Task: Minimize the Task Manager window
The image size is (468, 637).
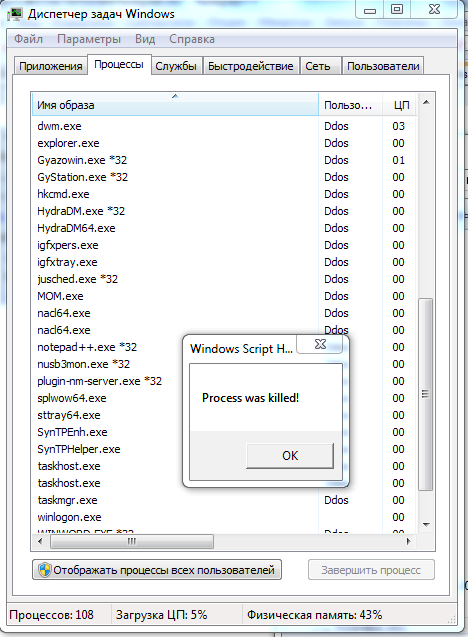Action: pyautogui.click(x=370, y=10)
